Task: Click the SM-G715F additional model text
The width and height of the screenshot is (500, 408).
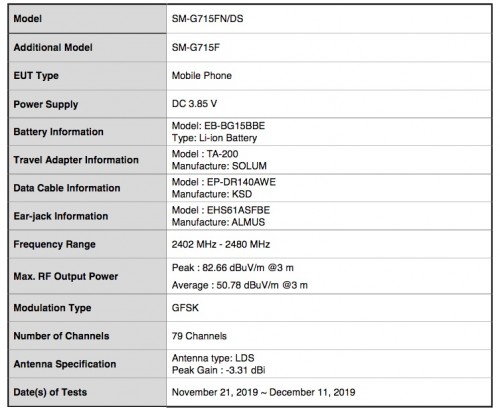Action: point(196,47)
